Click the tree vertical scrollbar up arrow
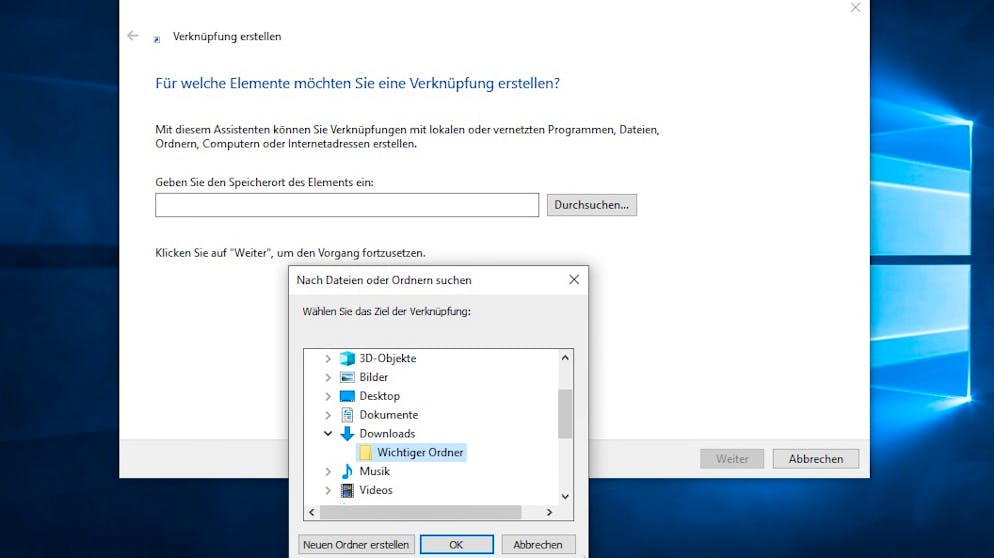This screenshot has width=994, height=558. click(565, 358)
